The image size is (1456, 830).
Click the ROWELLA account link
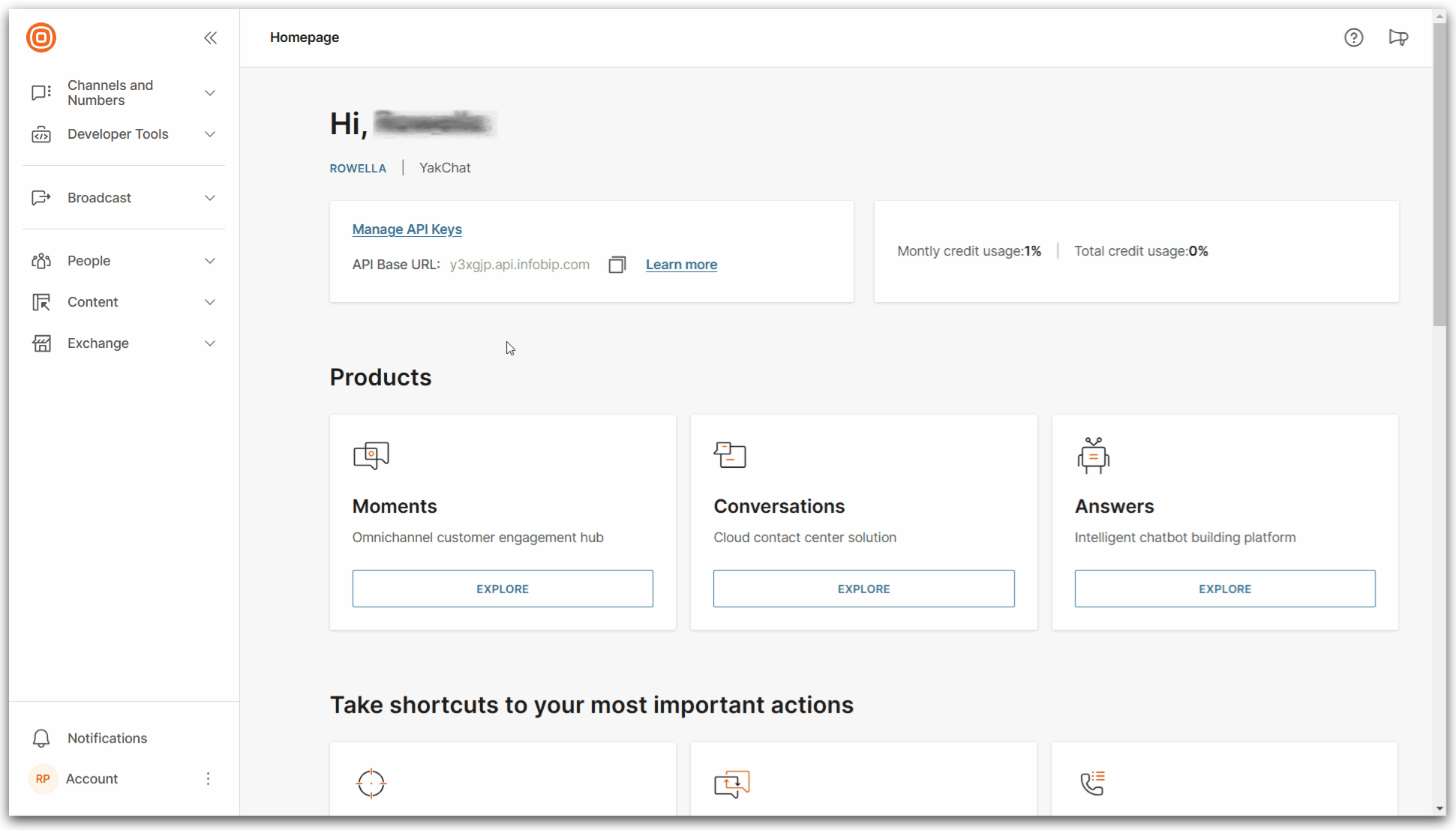(358, 169)
